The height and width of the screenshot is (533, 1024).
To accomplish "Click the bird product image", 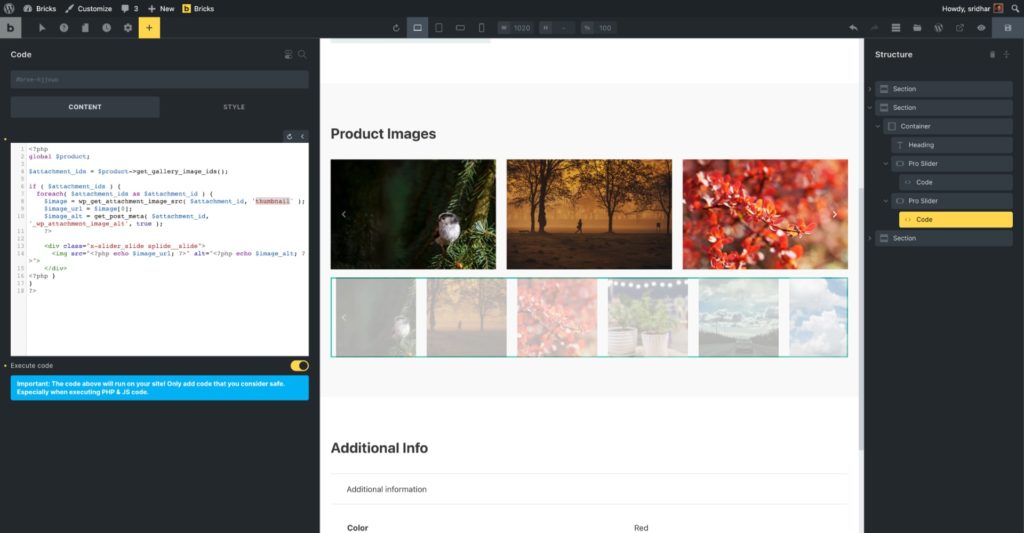I will click(413, 214).
